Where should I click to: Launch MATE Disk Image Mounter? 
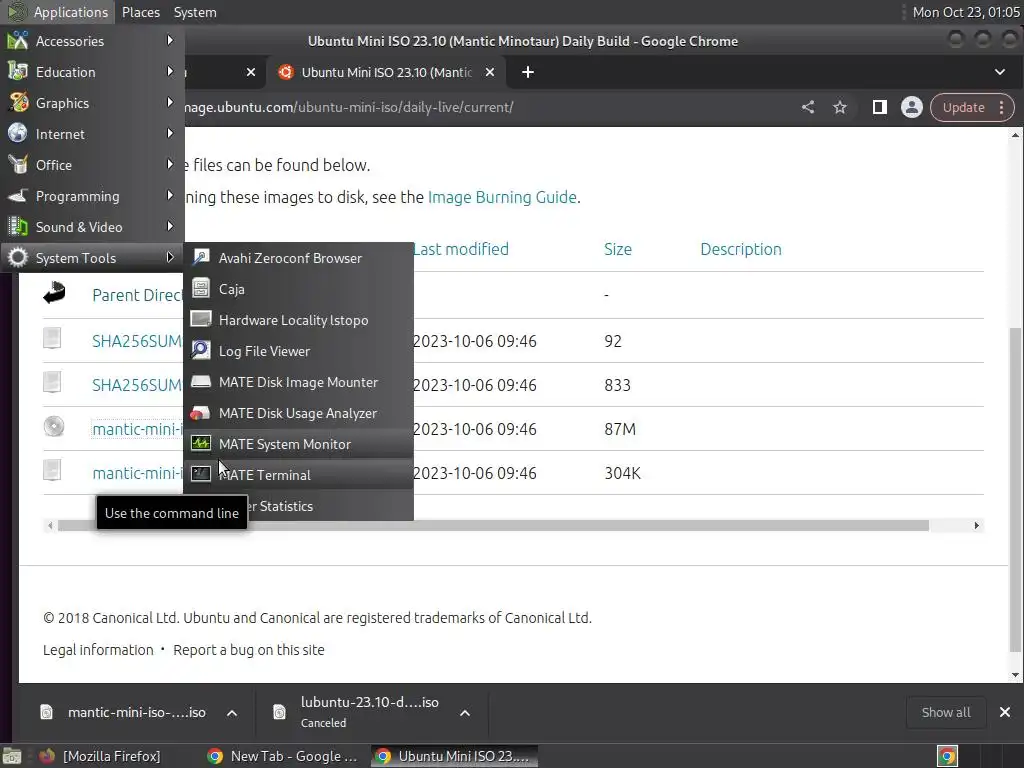click(x=298, y=382)
